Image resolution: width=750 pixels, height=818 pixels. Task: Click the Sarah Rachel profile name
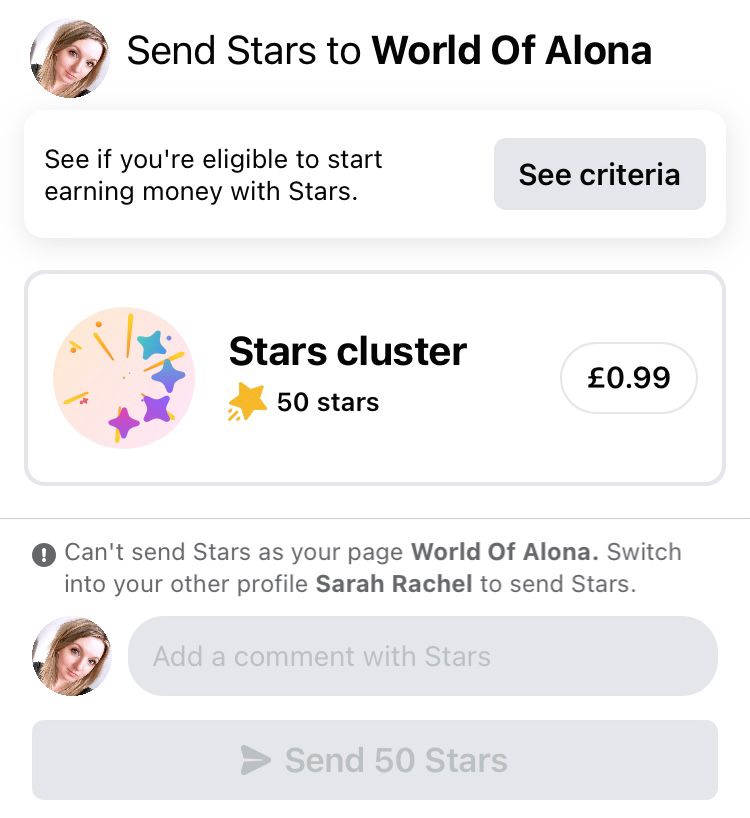(394, 584)
